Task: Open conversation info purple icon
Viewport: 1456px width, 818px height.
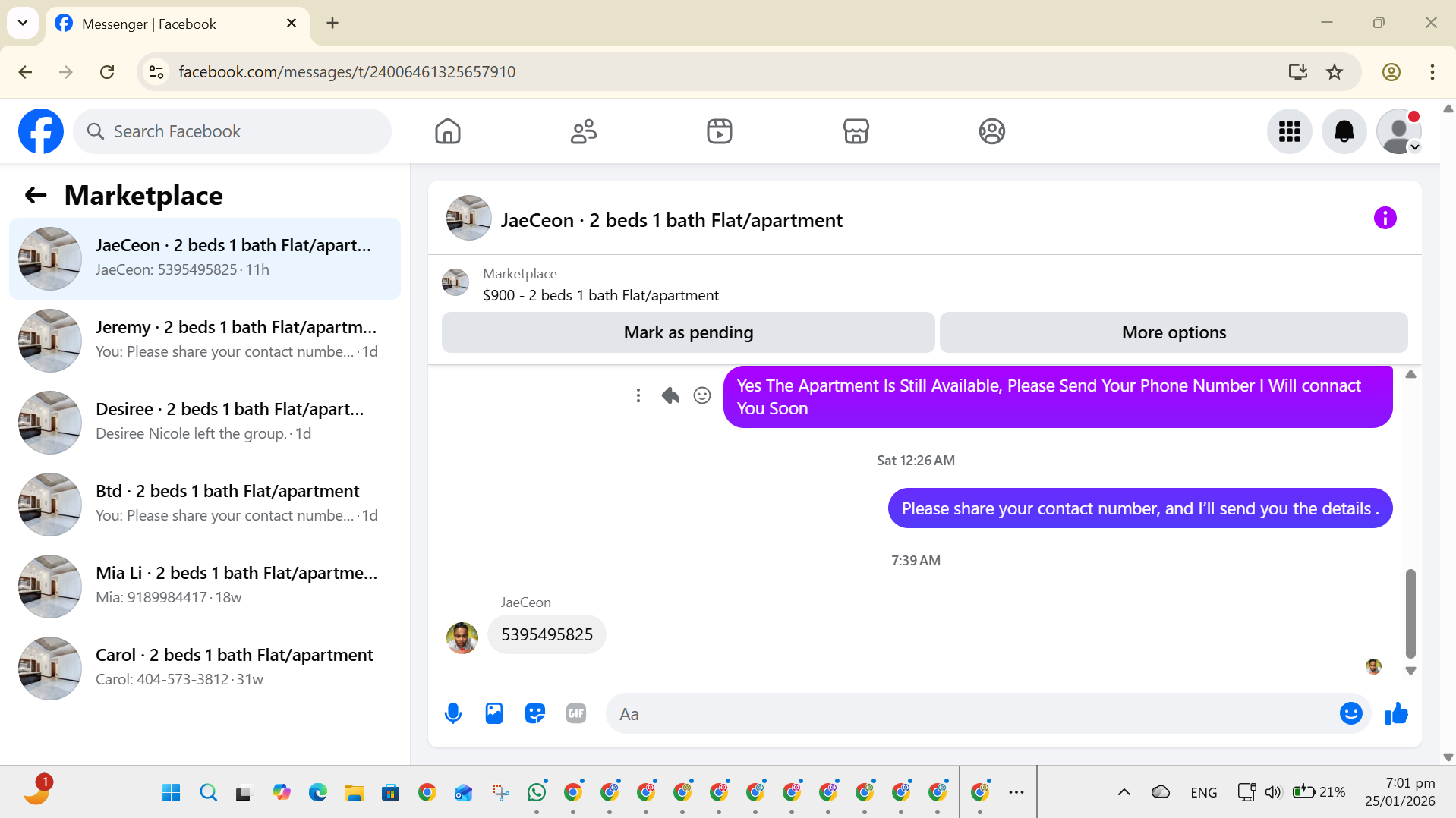Action: [1385, 219]
